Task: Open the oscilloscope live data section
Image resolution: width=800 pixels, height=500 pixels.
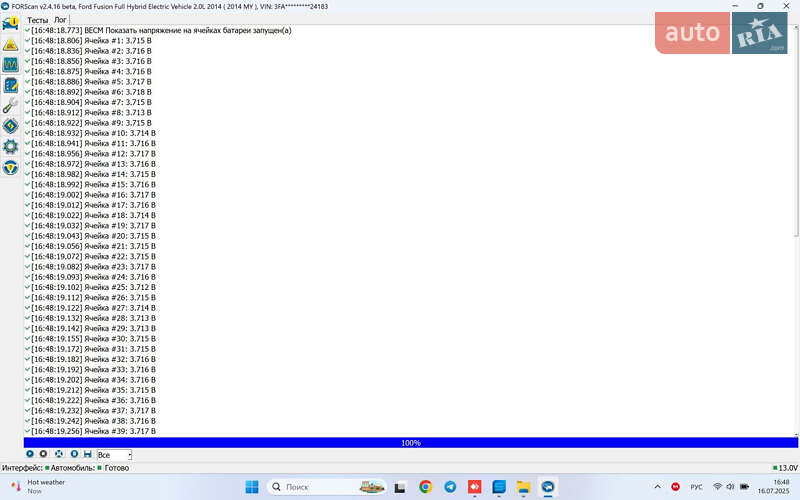Action: click(x=11, y=65)
